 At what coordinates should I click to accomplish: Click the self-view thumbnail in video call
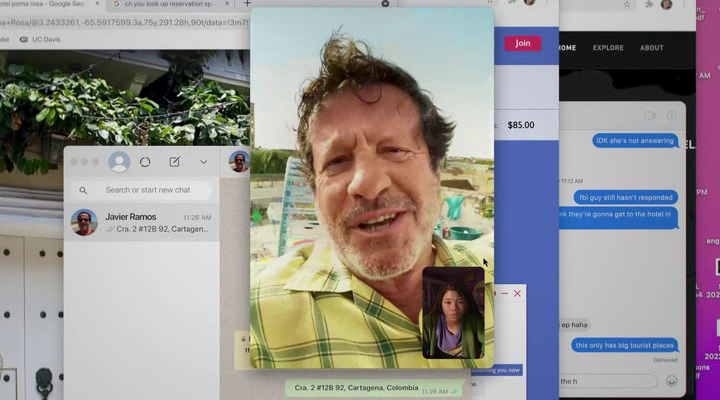[x=453, y=313]
